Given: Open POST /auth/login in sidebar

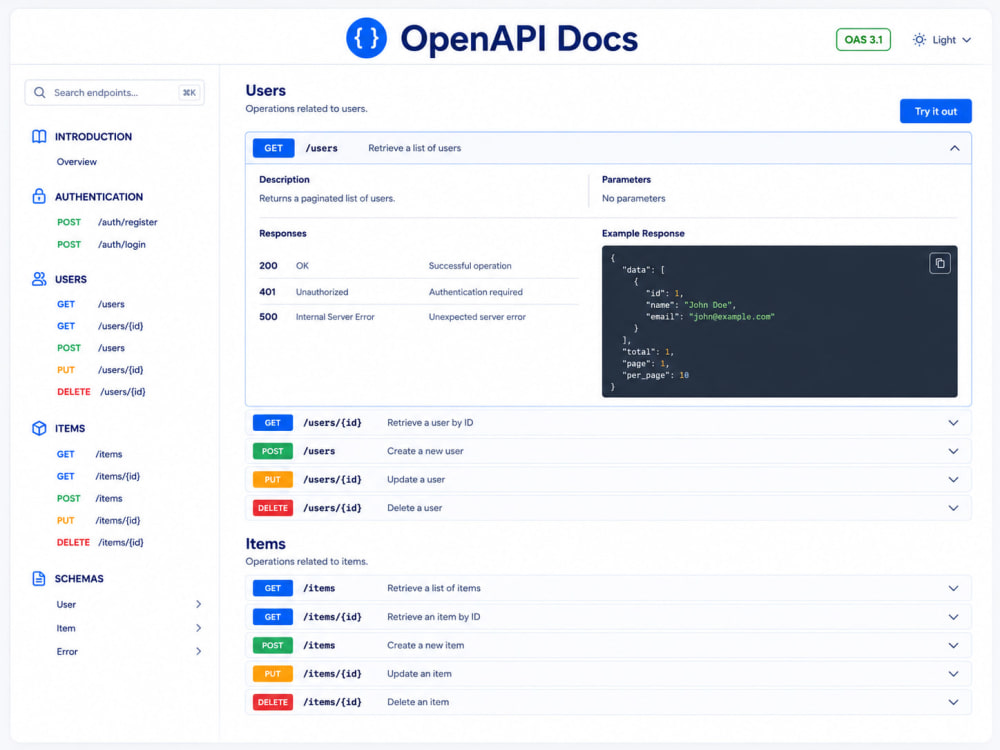Looking at the screenshot, I should [101, 244].
